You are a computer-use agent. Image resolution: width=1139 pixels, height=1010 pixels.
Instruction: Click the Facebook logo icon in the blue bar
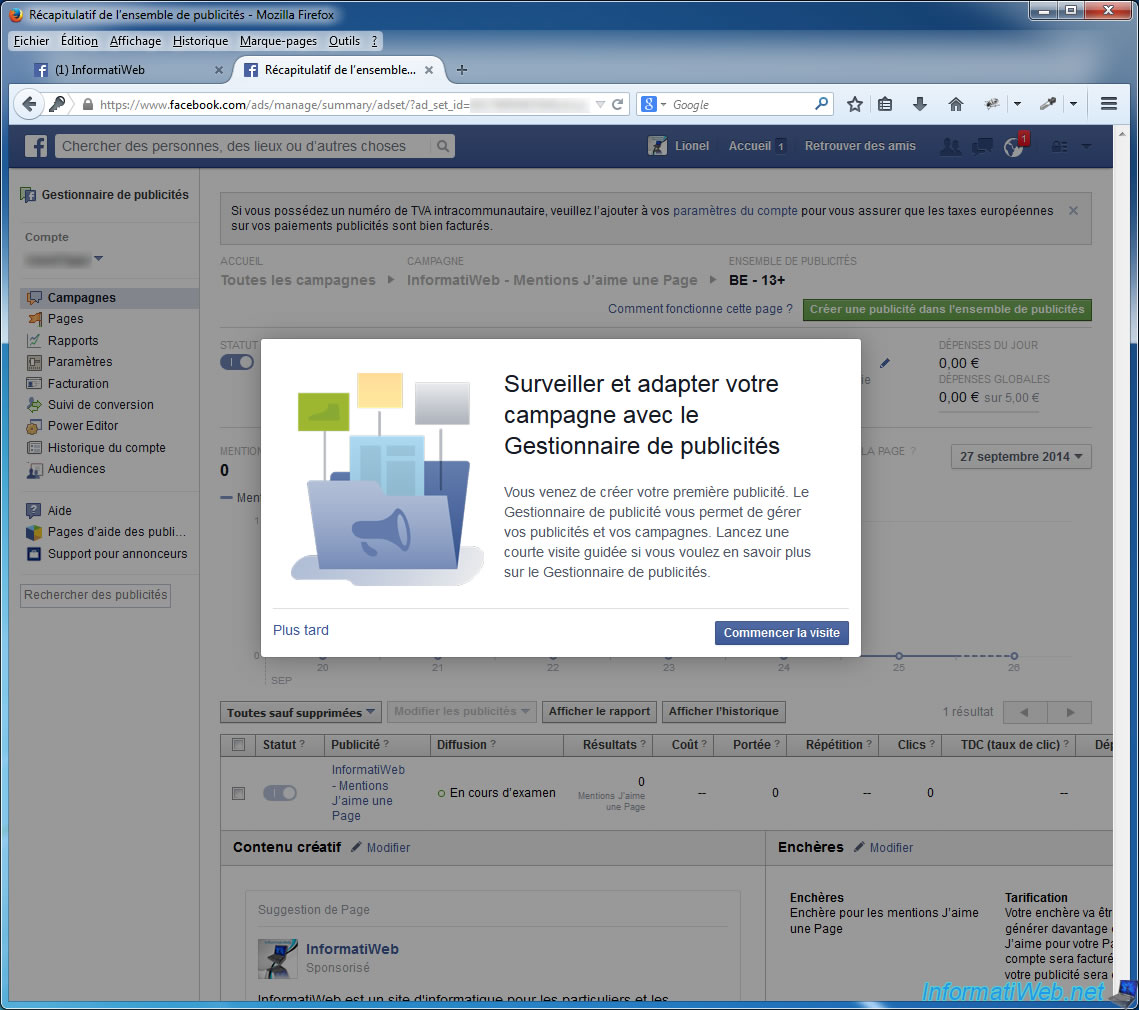coord(36,146)
